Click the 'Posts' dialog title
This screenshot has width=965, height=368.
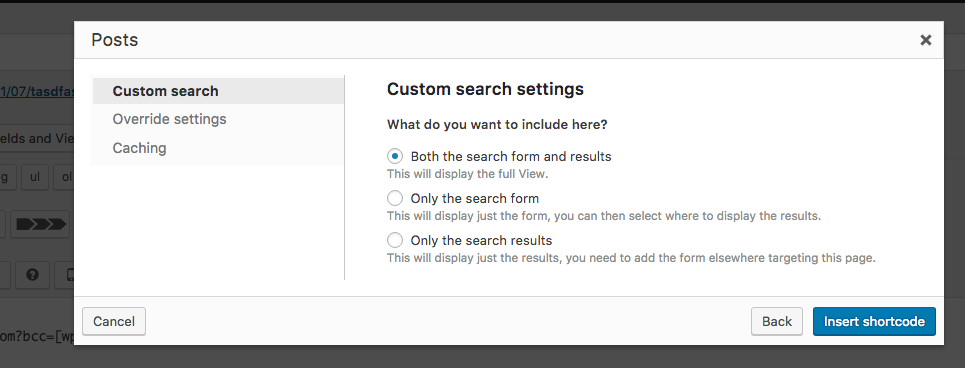114,41
